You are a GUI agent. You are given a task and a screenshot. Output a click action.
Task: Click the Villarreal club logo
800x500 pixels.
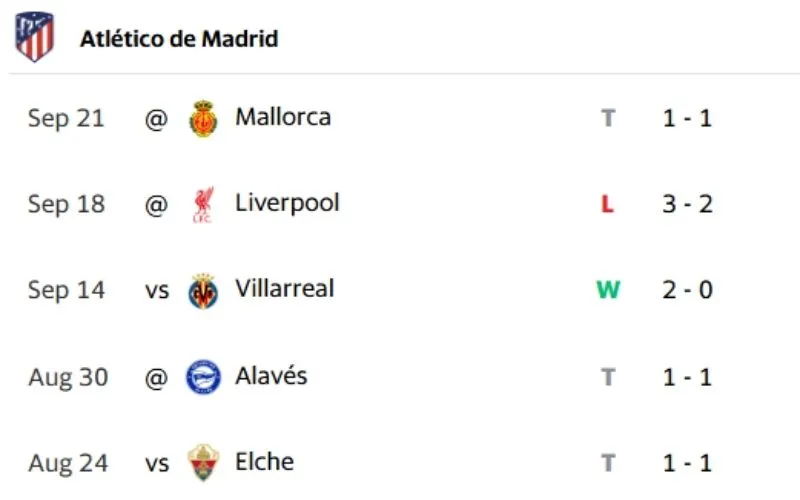[x=203, y=291]
